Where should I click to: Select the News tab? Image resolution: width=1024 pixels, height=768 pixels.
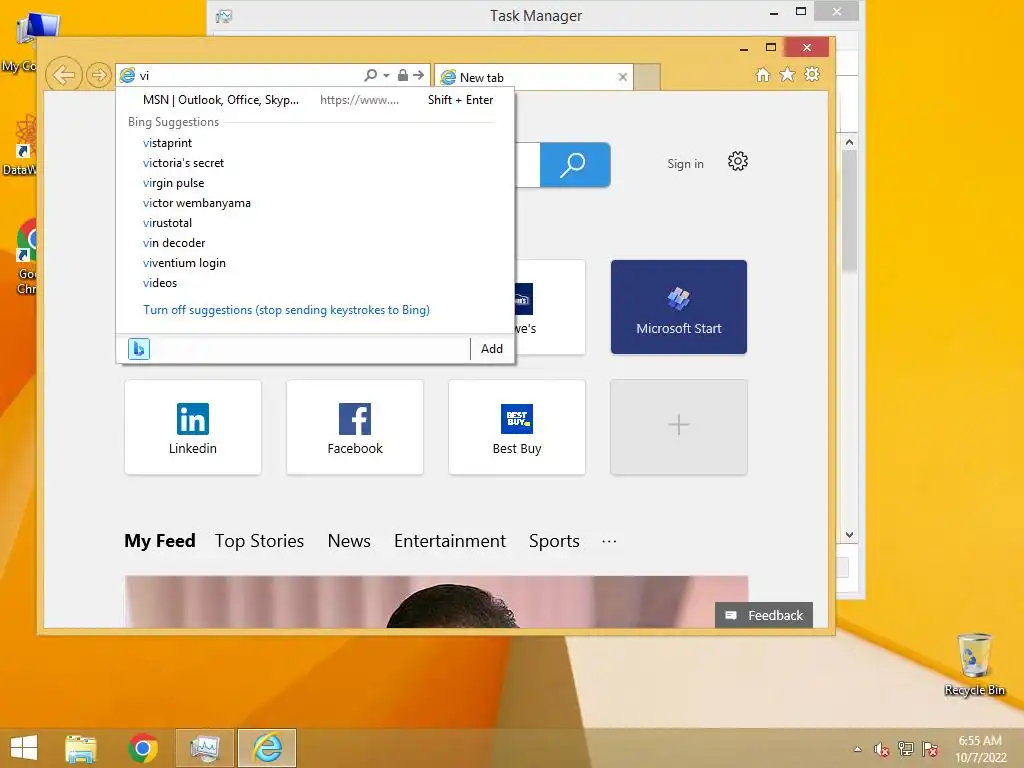pos(349,541)
